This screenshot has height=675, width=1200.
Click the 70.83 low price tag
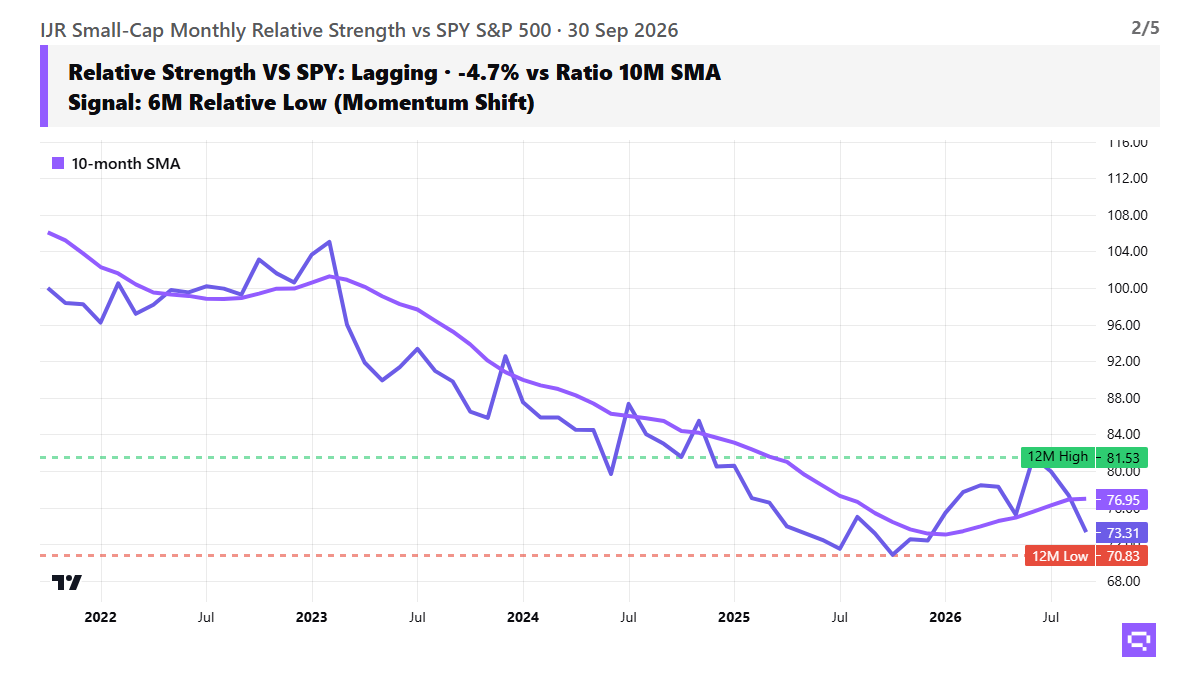click(x=1124, y=556)
